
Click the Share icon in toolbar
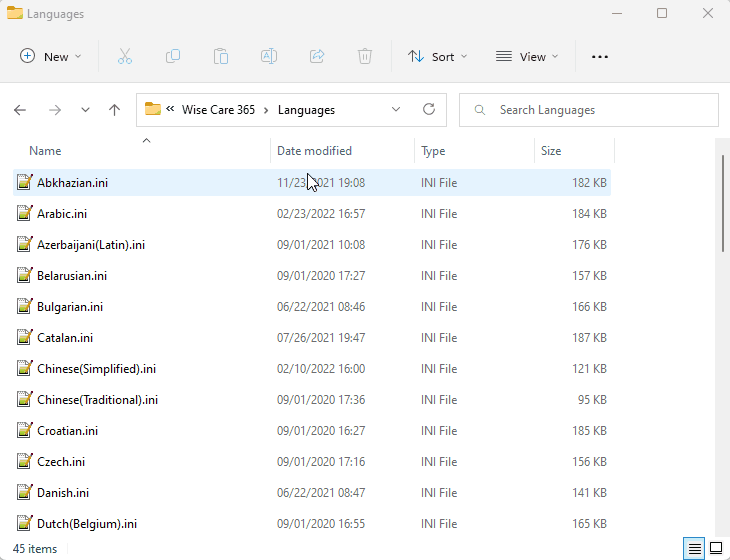[317, 56]
